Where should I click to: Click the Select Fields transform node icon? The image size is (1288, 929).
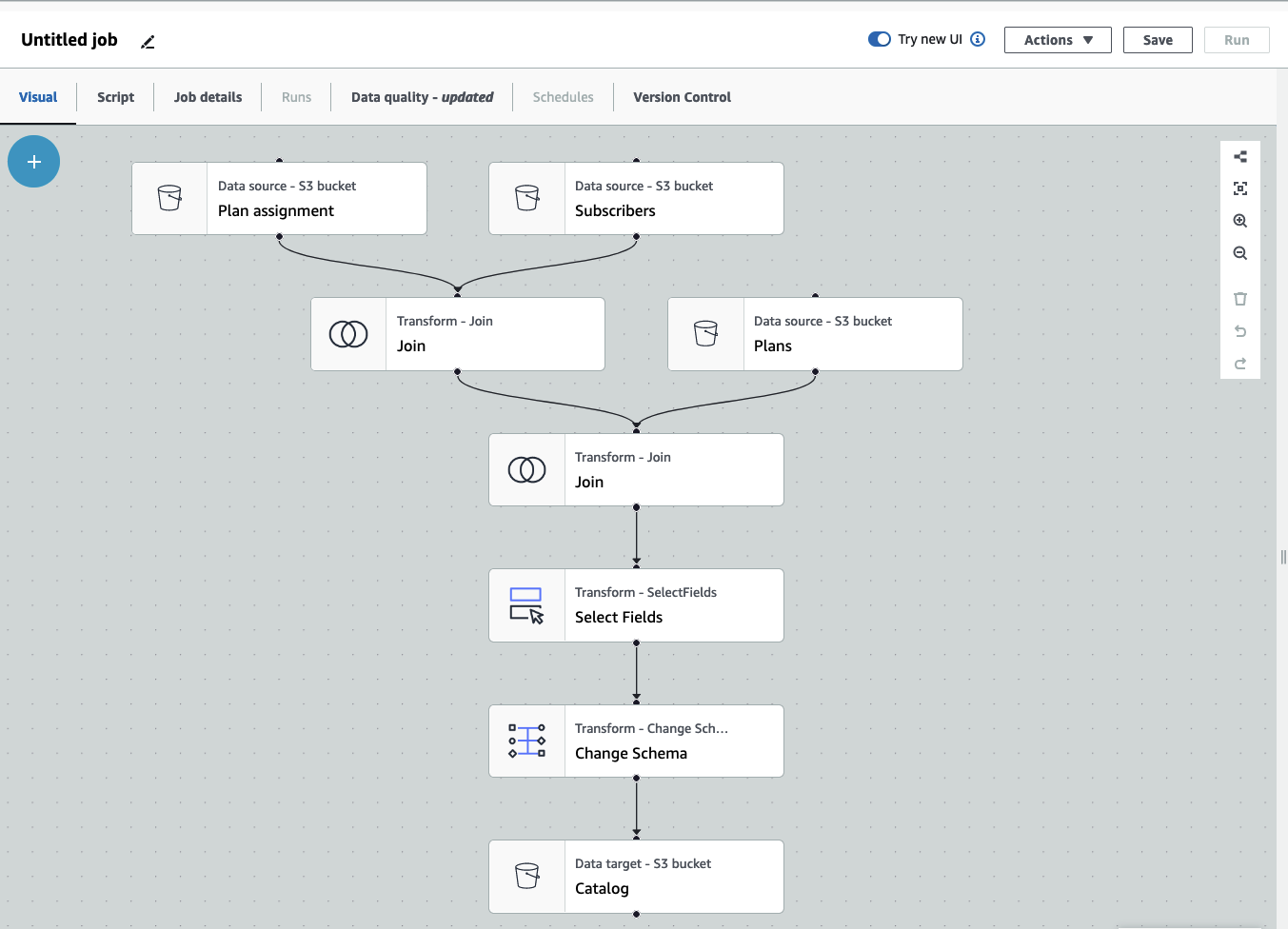(x=526, y=605)
